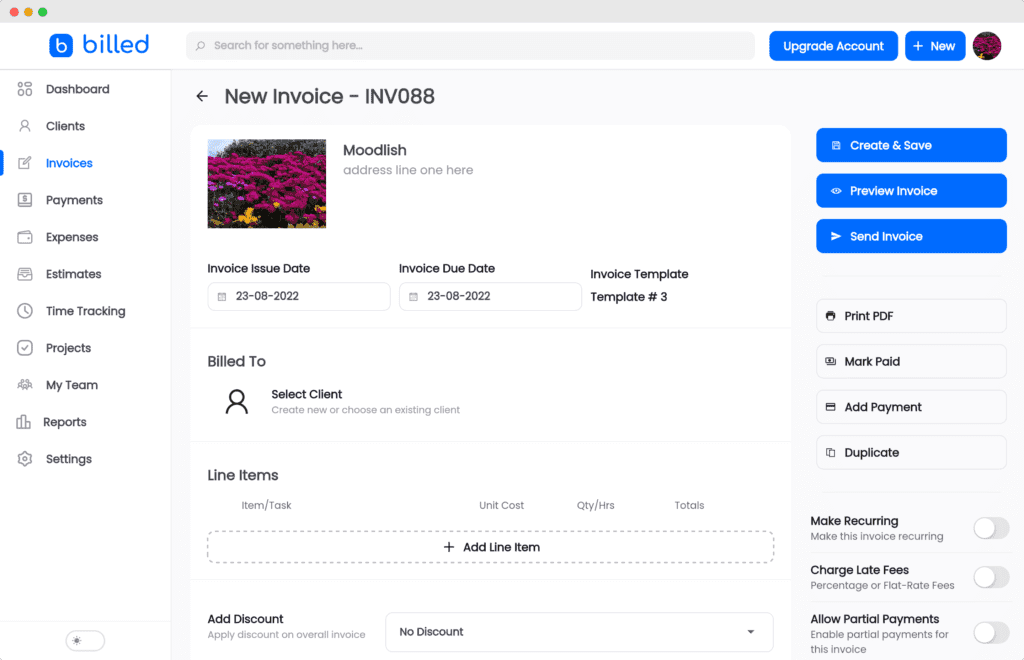Turn on Charge Late Fees
Screen dimensions: 1024x660
(x=991, y=577)
